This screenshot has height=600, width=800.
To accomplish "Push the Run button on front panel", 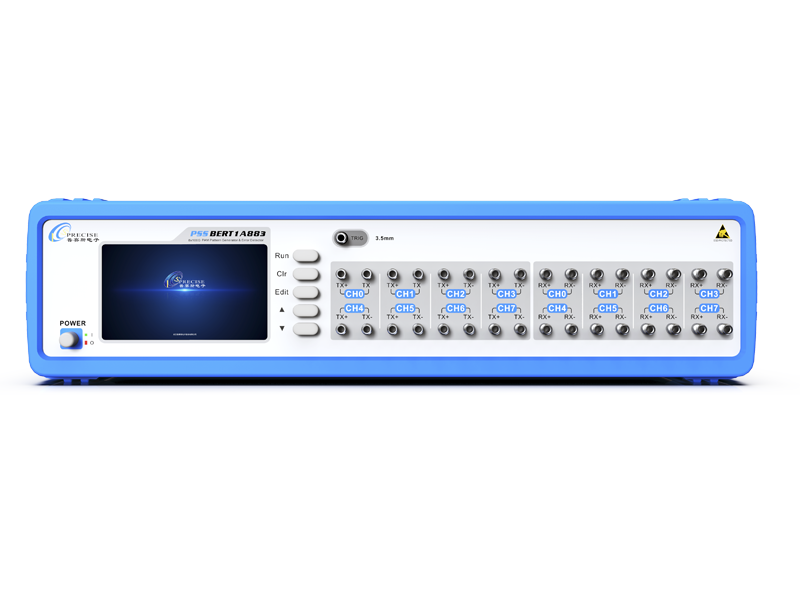I will coord(306,256).
